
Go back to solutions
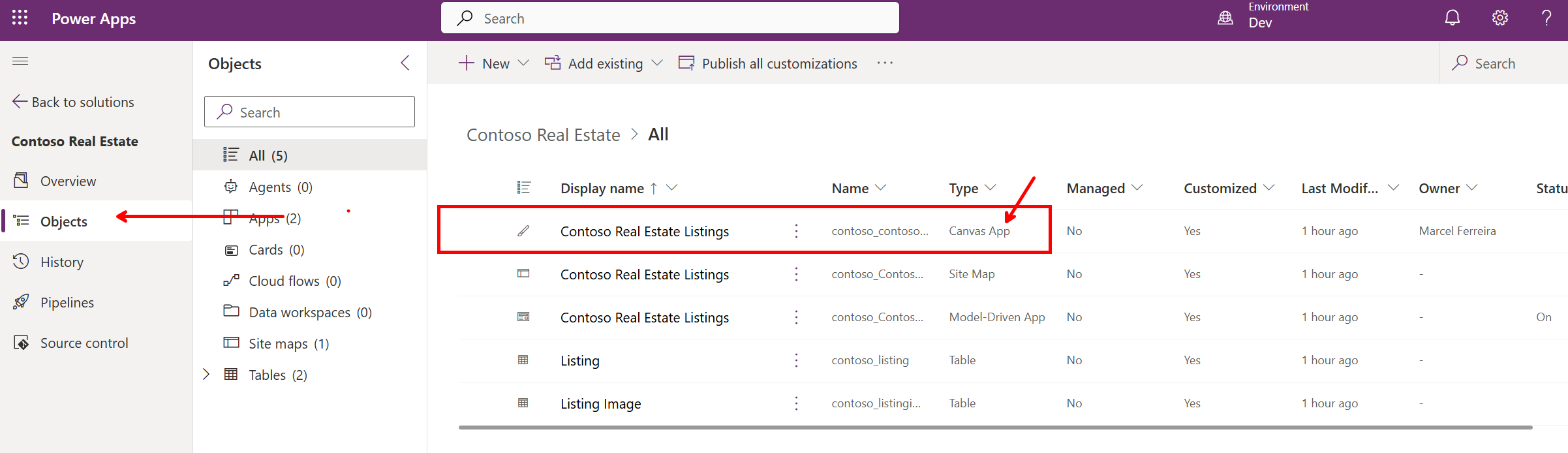coord(73,102)
